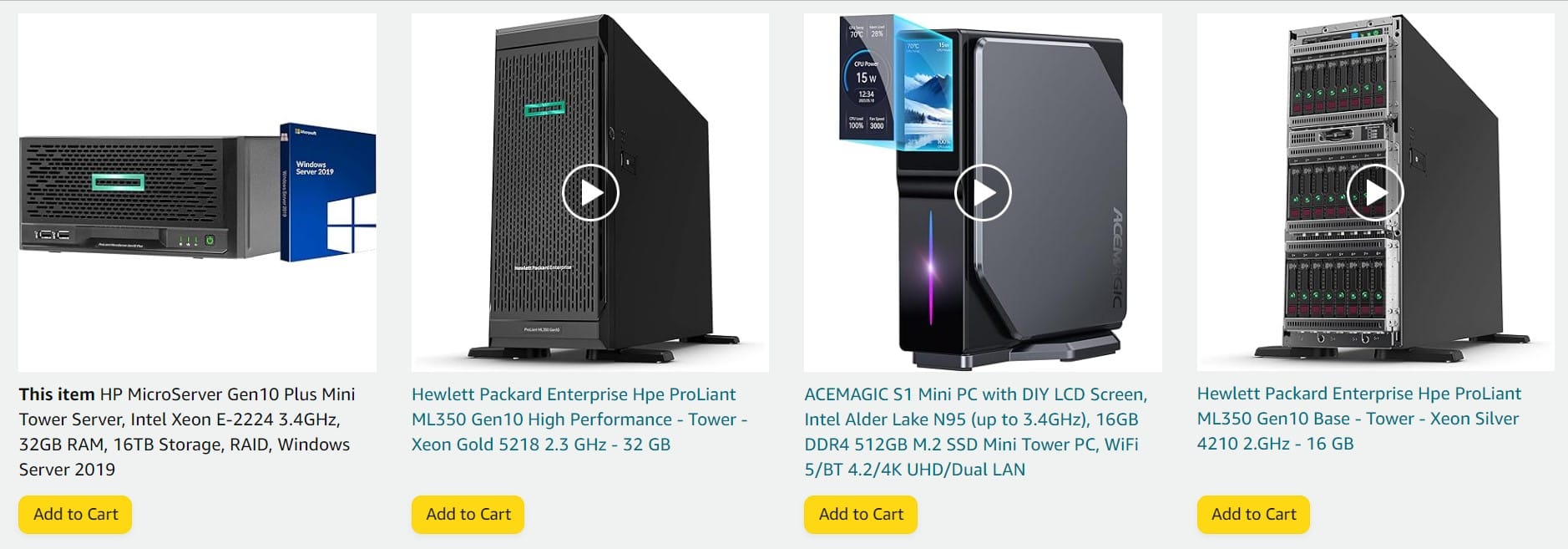Viewport: 1568px width, 549px height.
Task: Add ML350 Gen10 Base Xeon Silver to cart
Action: (x=1253, y=514)
